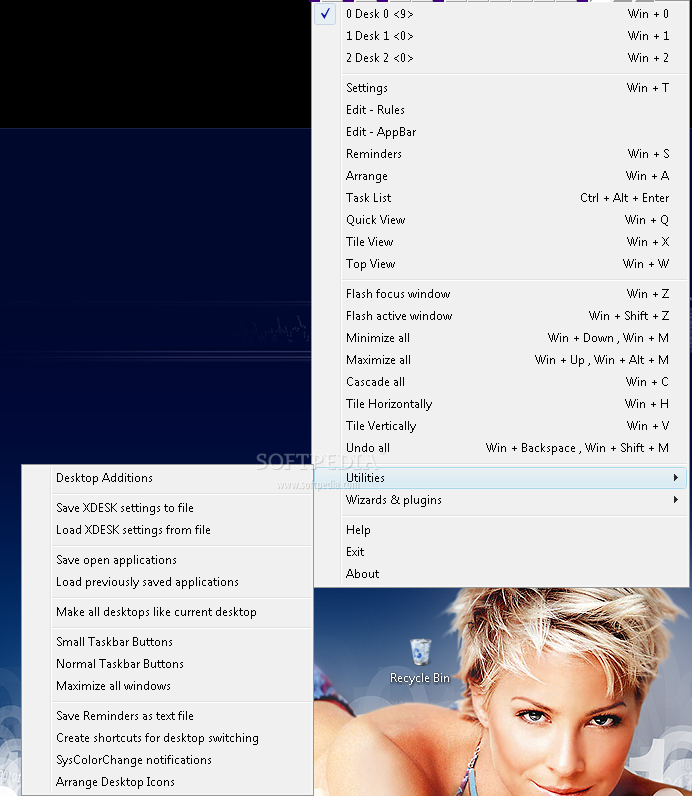This screenshot has width=692, height=796.
Task: Launch Top View
Action: point(500,264)
